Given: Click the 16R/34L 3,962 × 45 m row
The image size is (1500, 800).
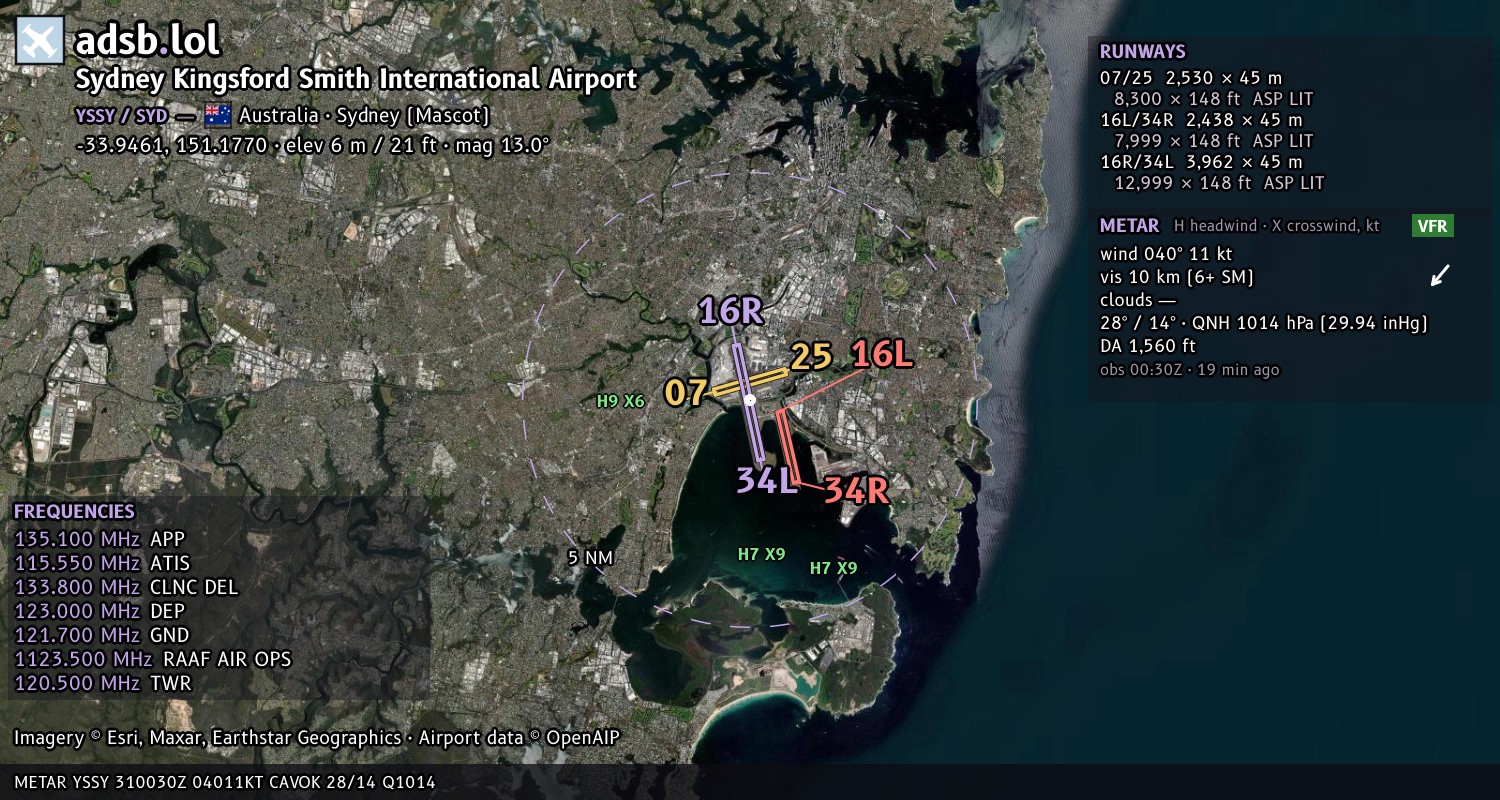Looking at the screenshot, I should tap(1201, 162).
